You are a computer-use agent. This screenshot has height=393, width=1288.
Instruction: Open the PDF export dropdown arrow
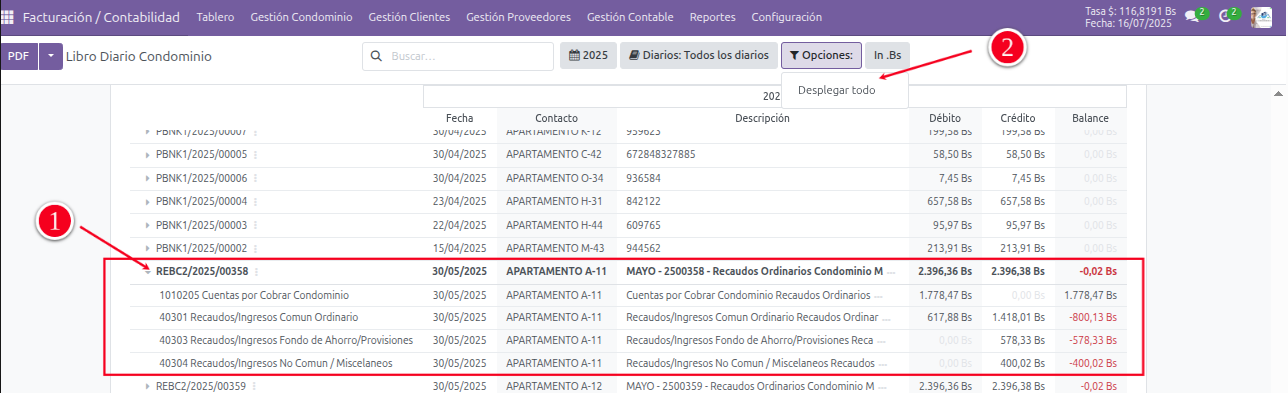coord(50,57)
